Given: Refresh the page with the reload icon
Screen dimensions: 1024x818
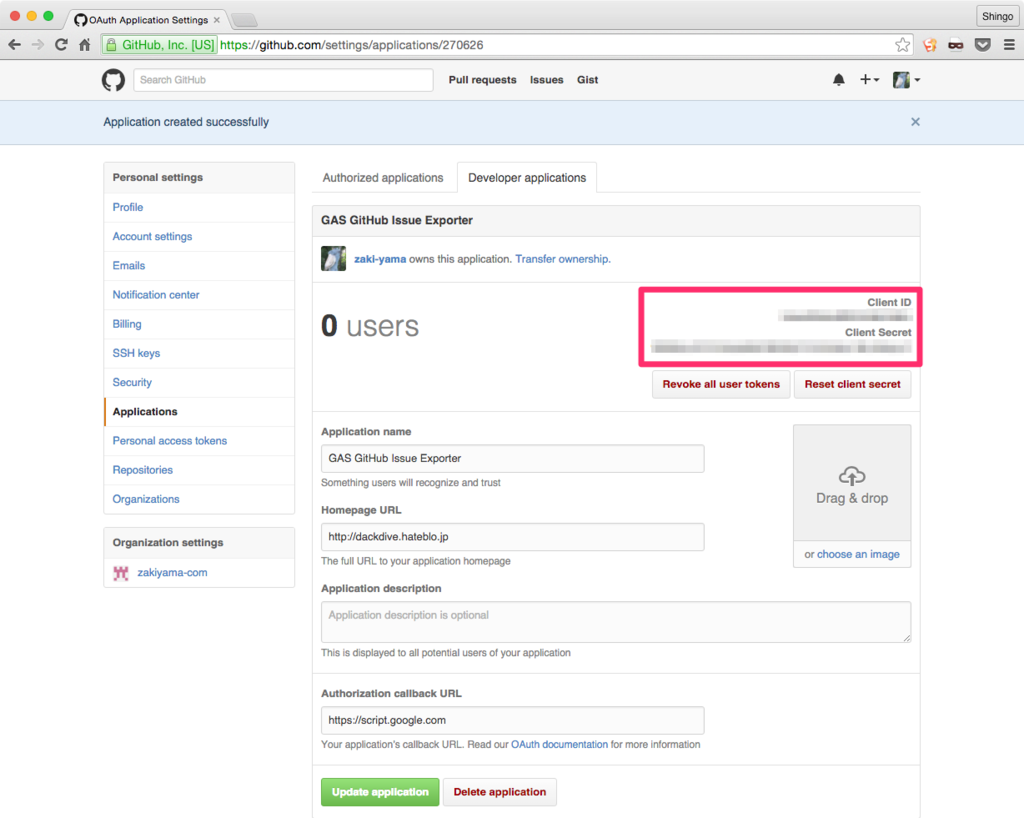Looking at the screenshot, I should pyautogui.click(x=61, y=44).
